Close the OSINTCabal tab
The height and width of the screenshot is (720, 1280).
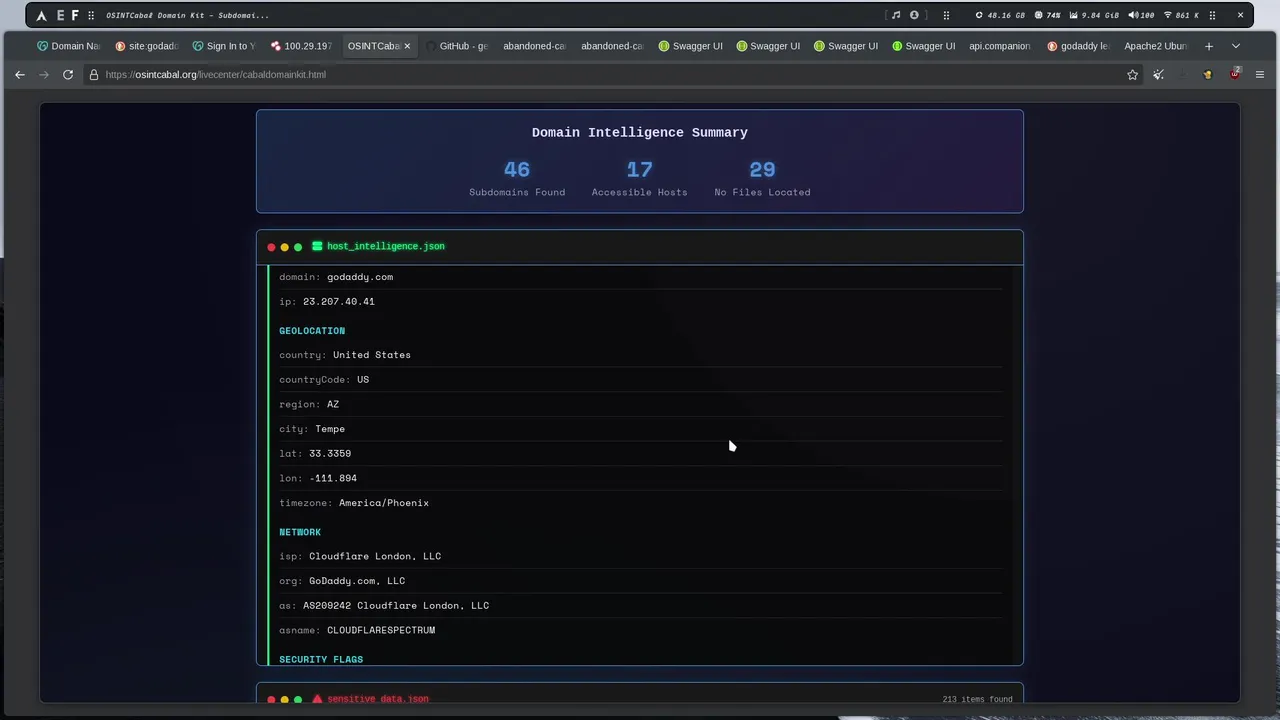pos(407,46)
